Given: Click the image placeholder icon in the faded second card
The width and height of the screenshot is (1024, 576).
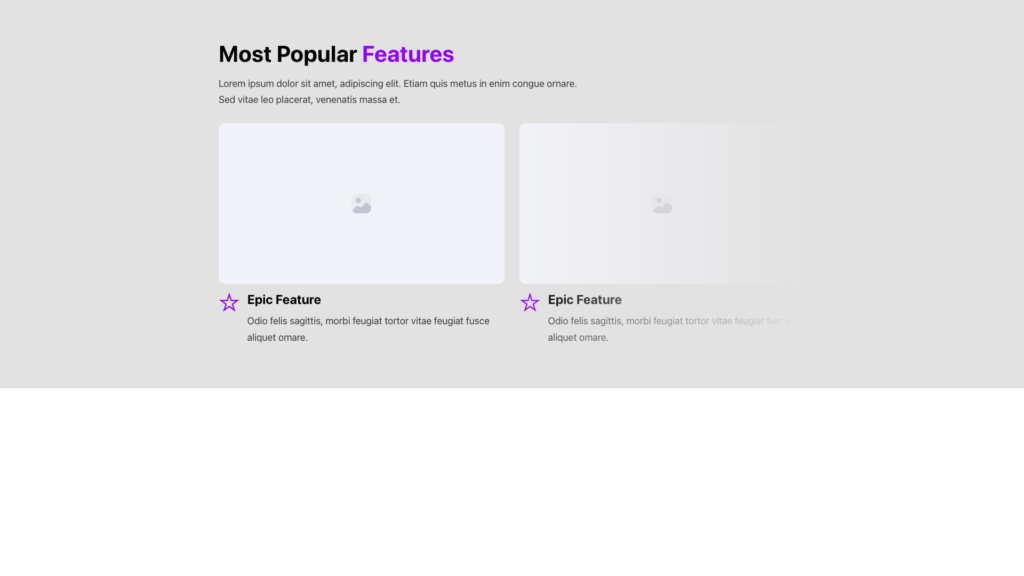Looking at the screenshot, I should [x=662, y=204].
